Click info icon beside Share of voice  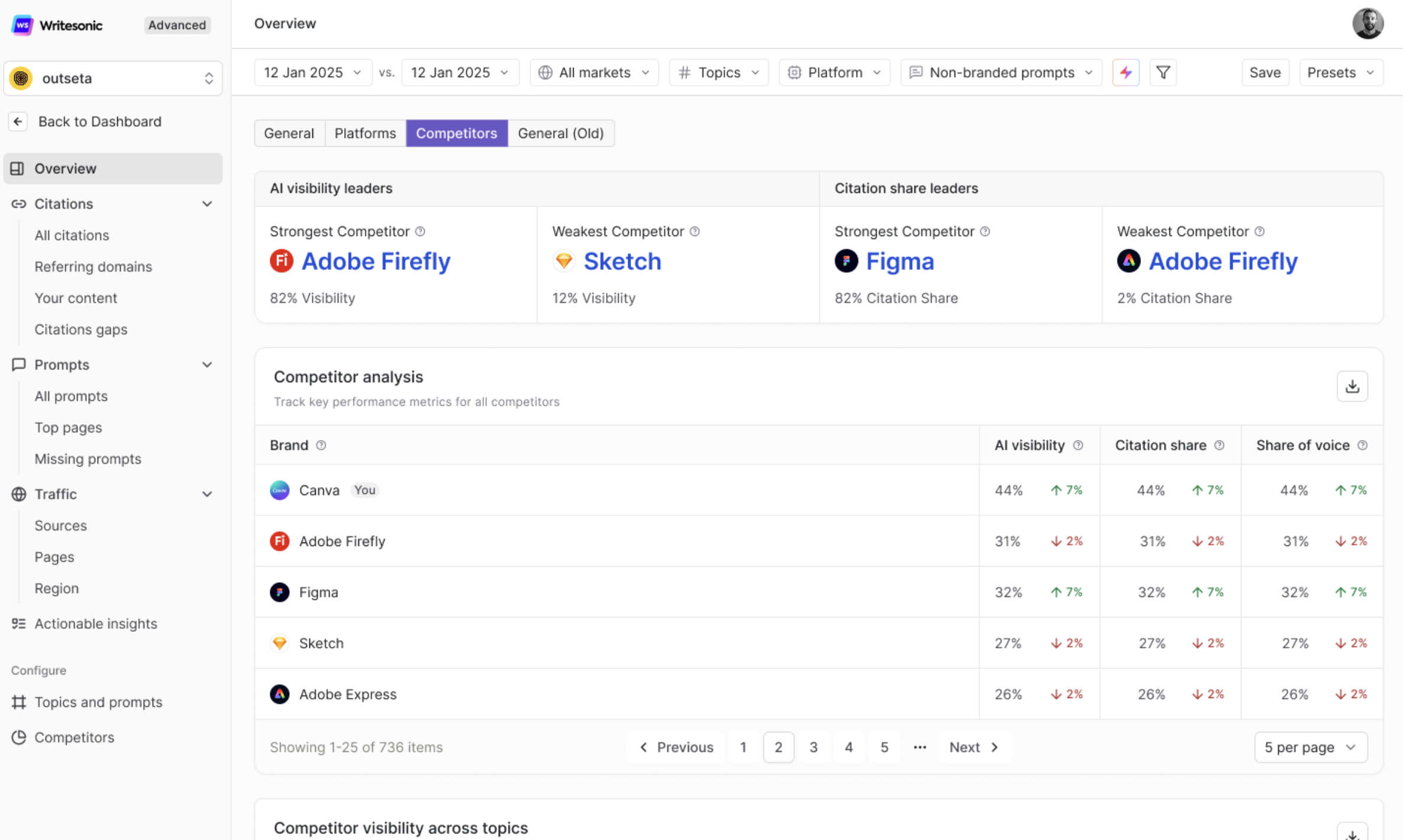click(1363, 445)
